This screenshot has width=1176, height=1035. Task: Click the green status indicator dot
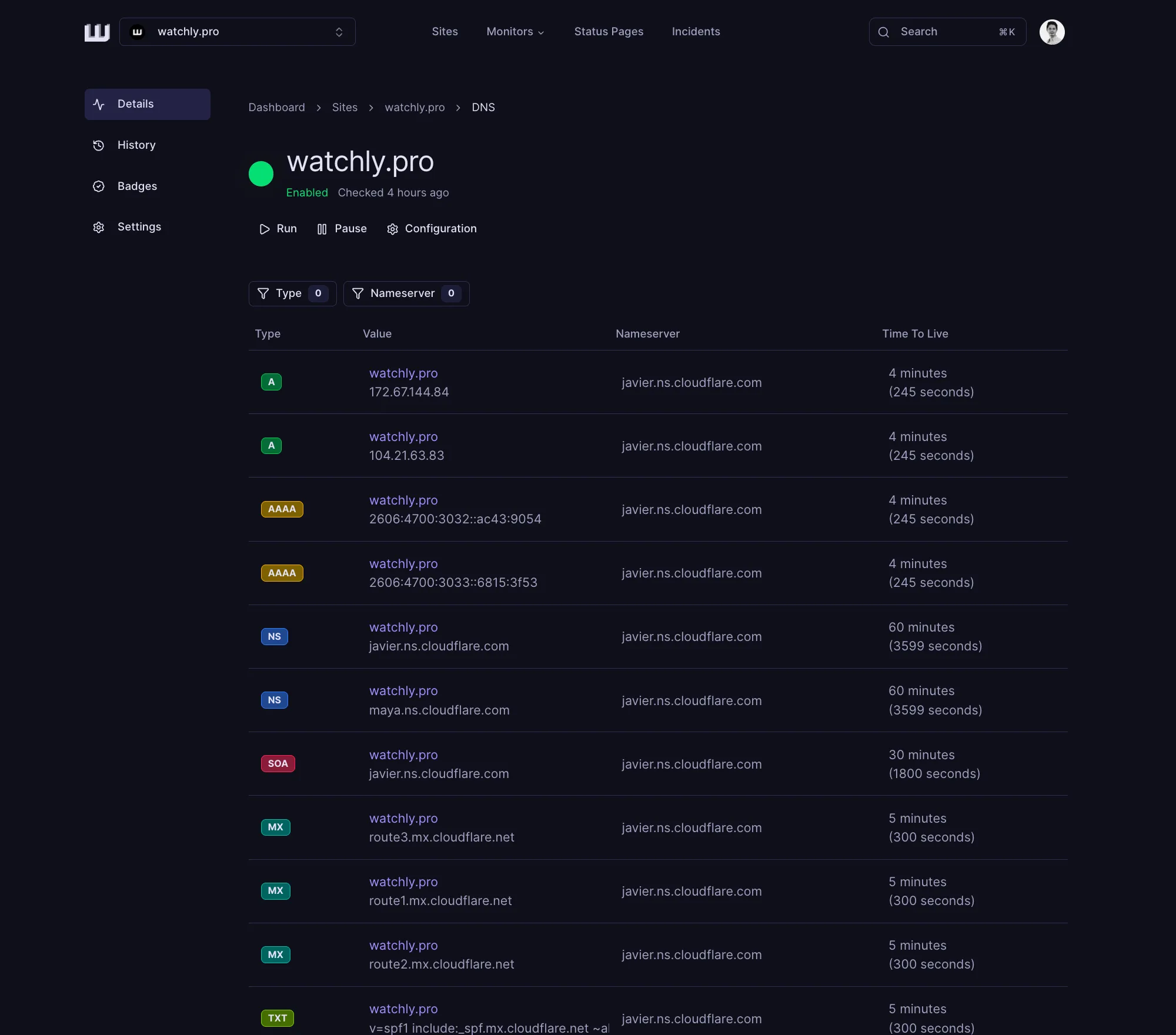tap(261, 174)
